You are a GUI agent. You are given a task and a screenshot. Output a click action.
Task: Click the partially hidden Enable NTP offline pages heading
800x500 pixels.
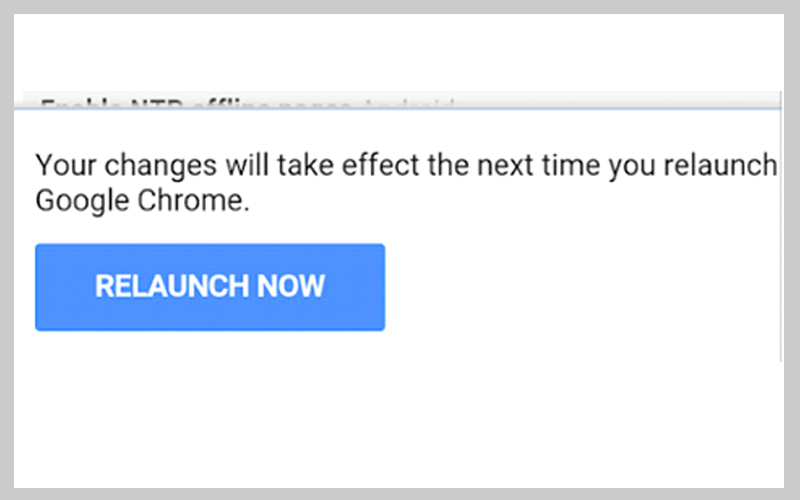pos(240,104)
